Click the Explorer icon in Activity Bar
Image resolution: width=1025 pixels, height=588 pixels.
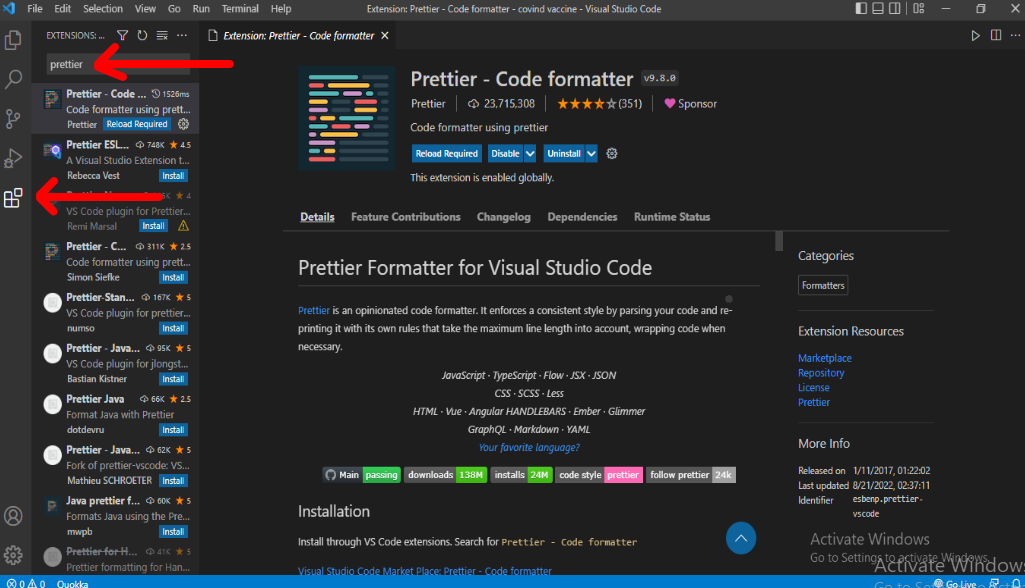[x=14, y=40]
